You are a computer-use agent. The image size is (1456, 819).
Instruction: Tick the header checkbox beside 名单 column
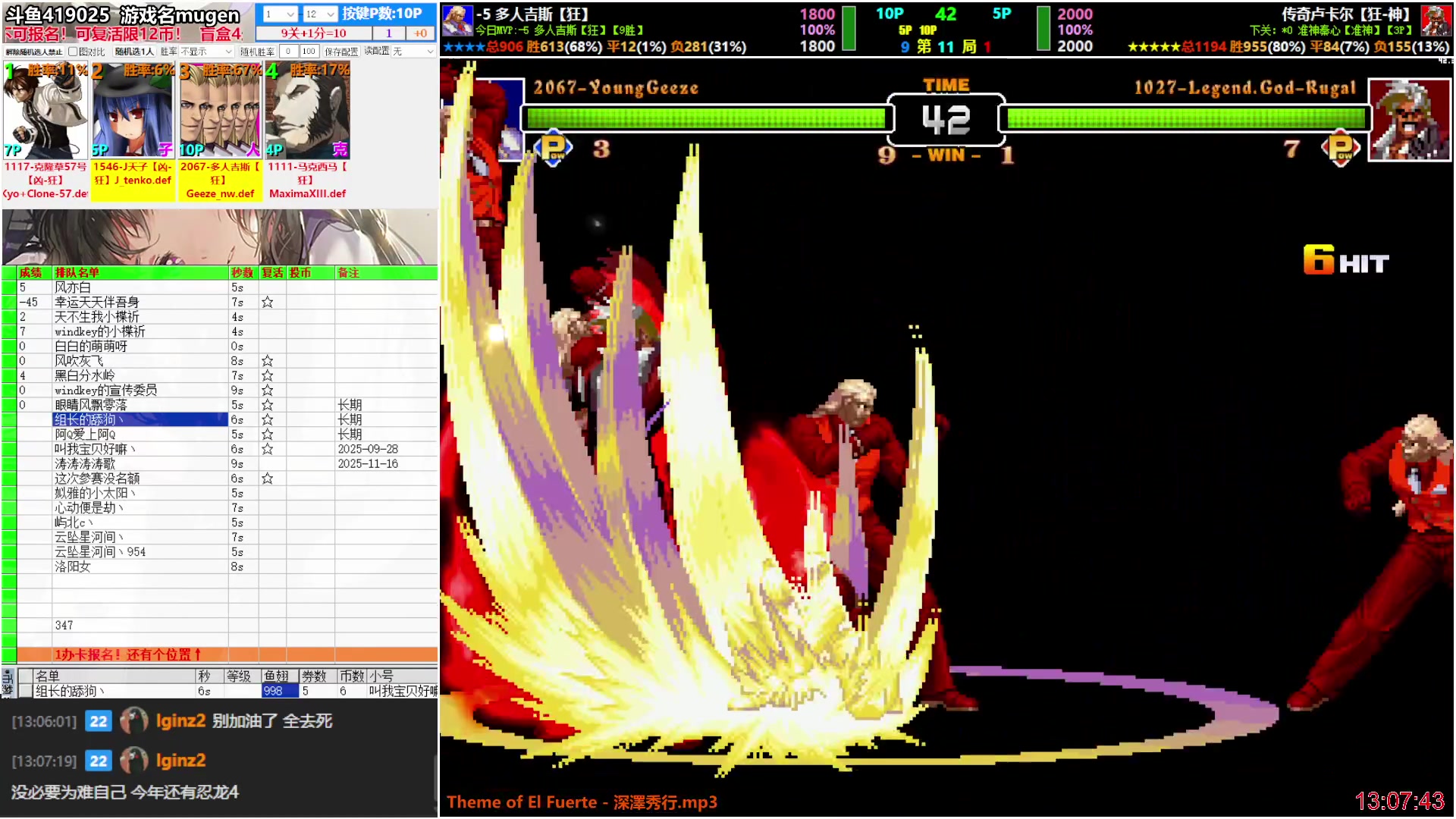pos(26,676)
